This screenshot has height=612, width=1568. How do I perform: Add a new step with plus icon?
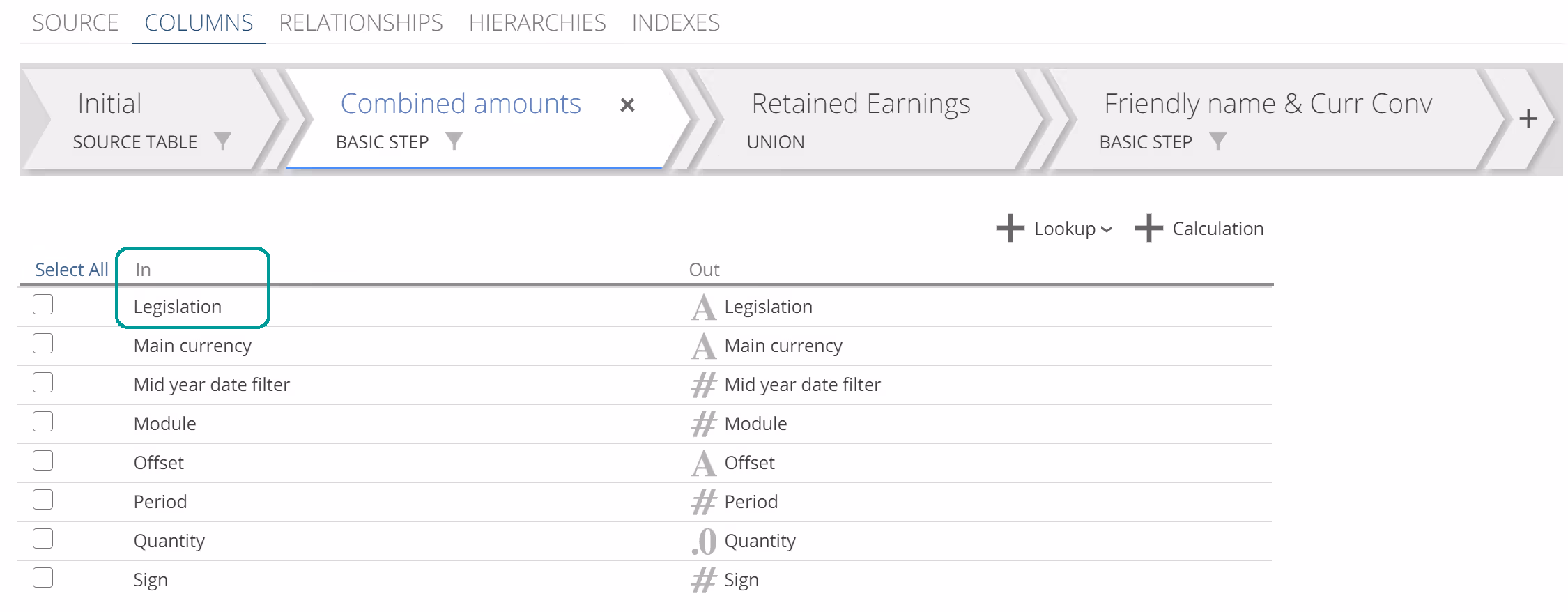pos(1528,118)
